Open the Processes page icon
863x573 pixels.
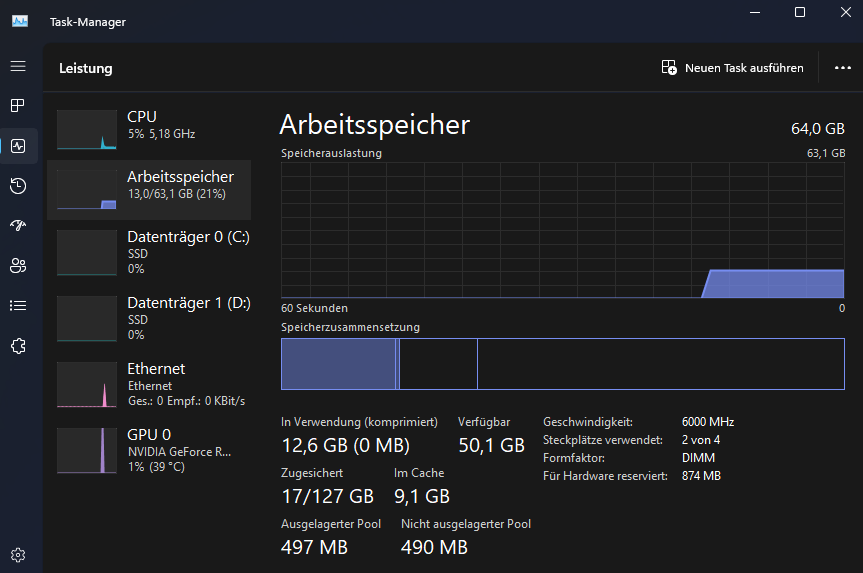[x=18, y=106]
